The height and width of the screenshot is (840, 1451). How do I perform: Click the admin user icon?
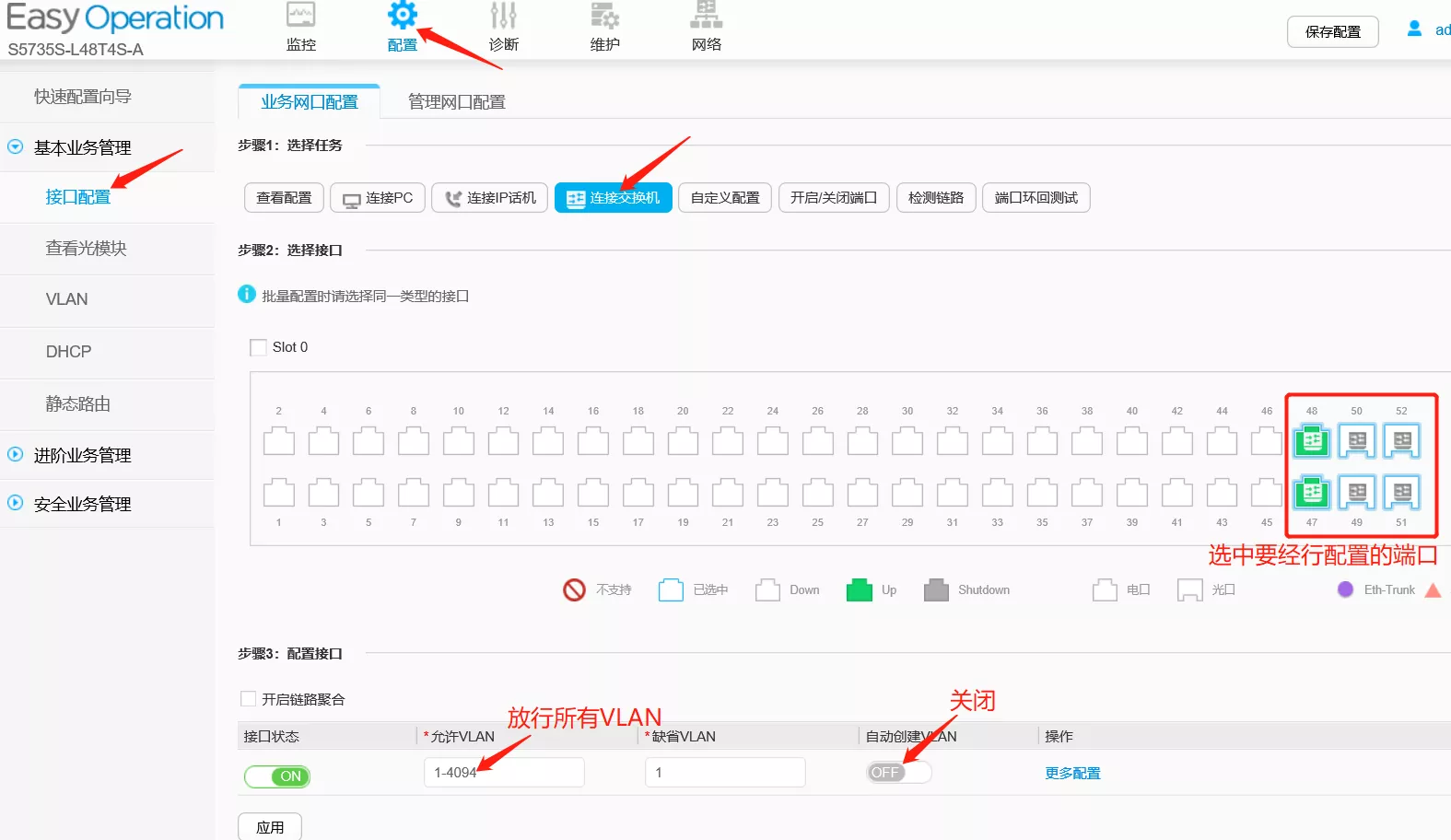click(1414, 29)
